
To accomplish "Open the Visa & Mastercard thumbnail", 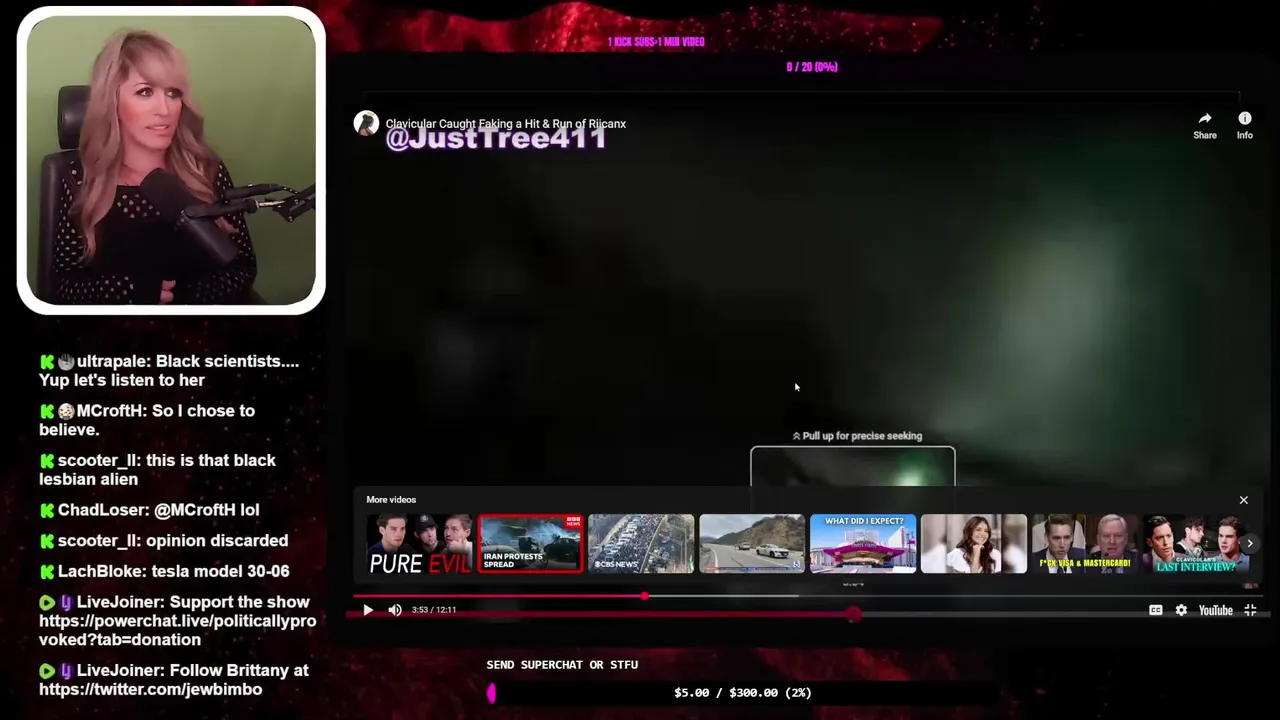I will coord(1085,544).
